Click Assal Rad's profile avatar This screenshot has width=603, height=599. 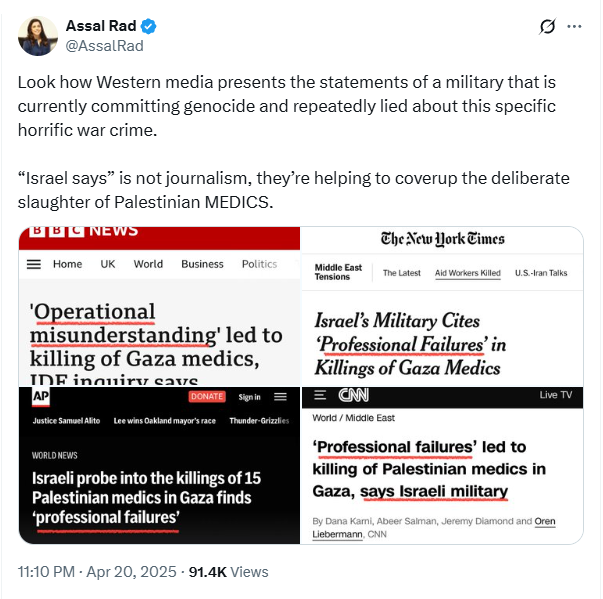click(x=38, y=36)
